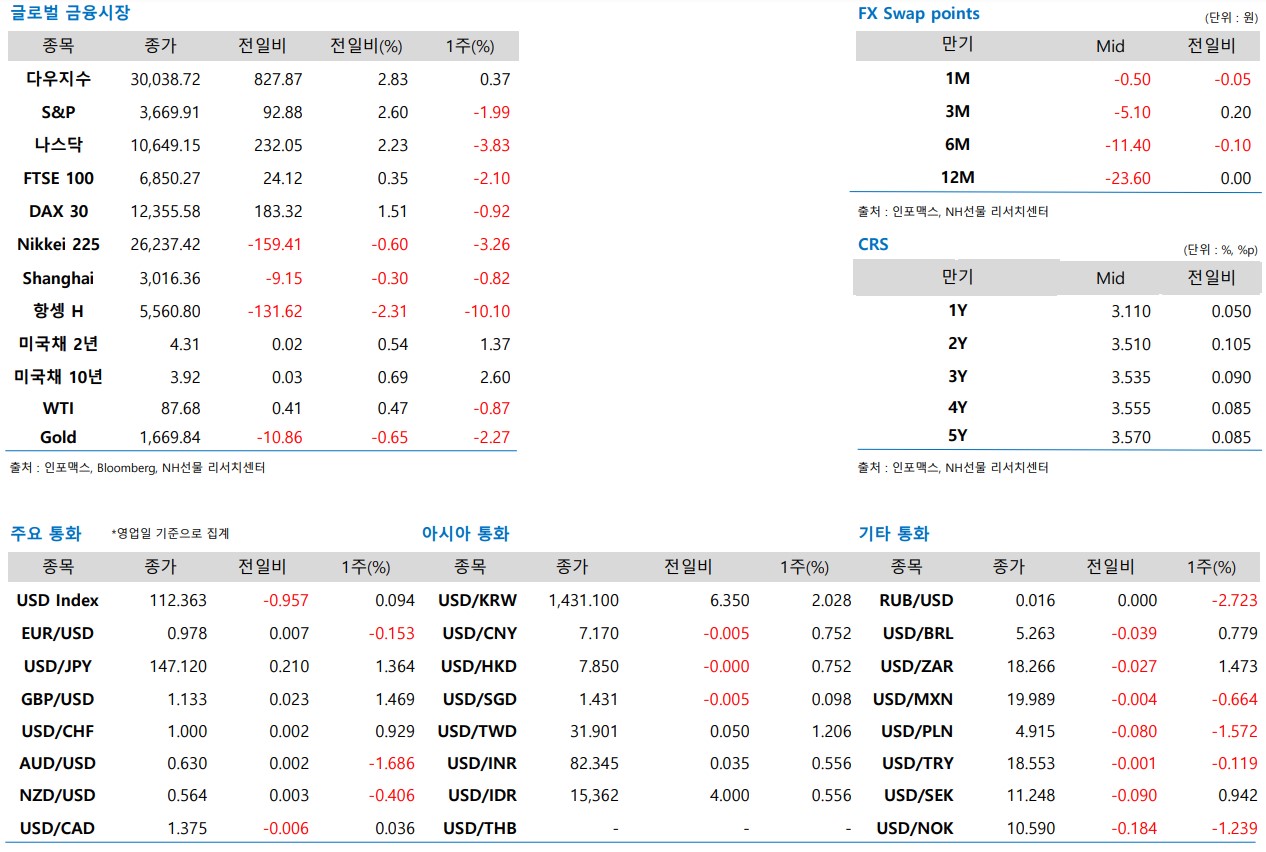Select the 아시아 통화 section heading

tap(466, 533)
